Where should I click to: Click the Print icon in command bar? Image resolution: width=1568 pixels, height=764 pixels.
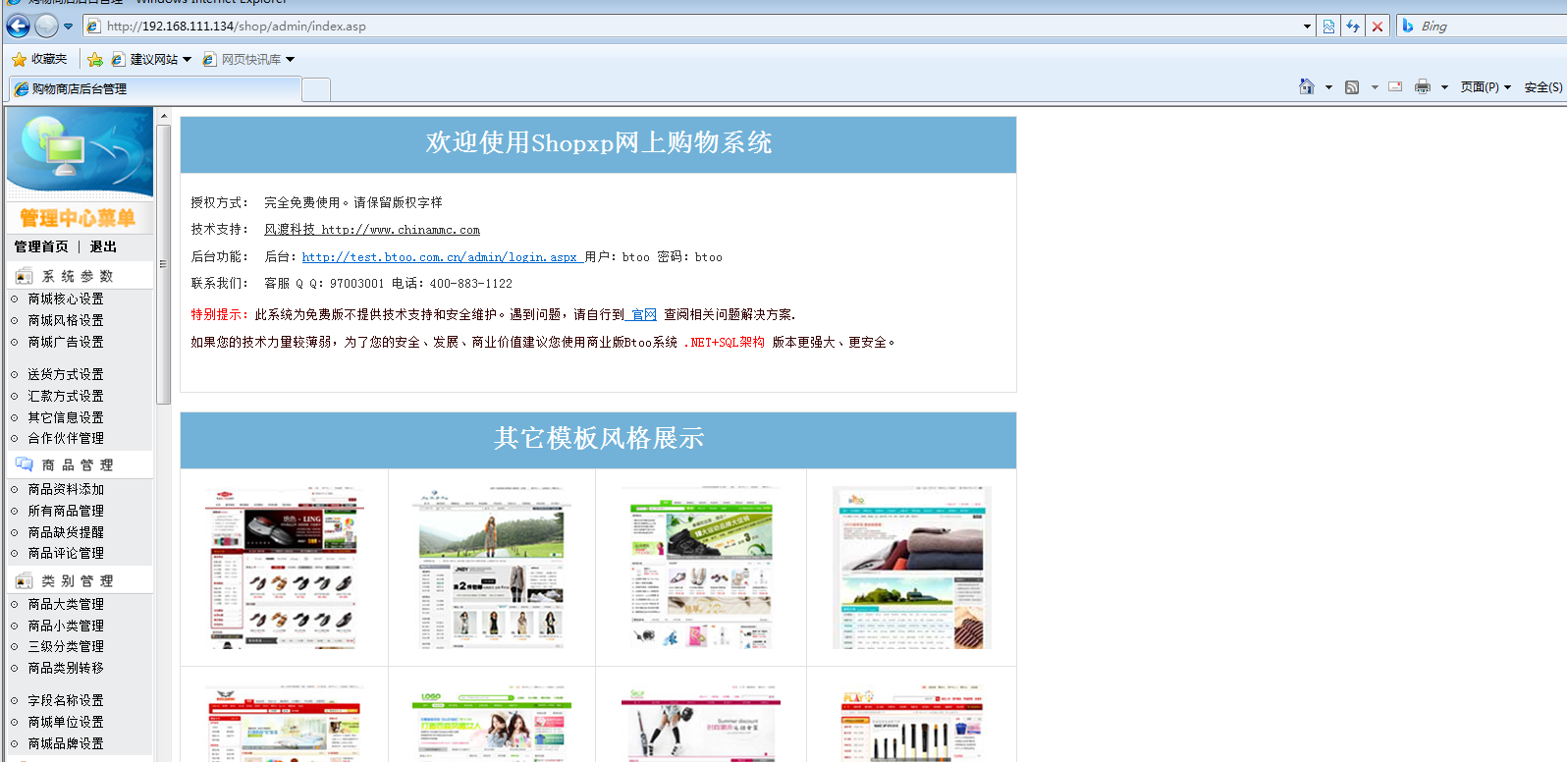1423,86
